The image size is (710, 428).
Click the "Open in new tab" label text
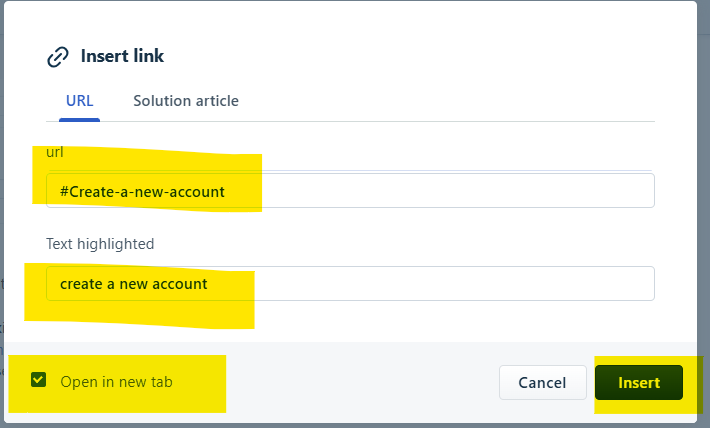[116, 382]
